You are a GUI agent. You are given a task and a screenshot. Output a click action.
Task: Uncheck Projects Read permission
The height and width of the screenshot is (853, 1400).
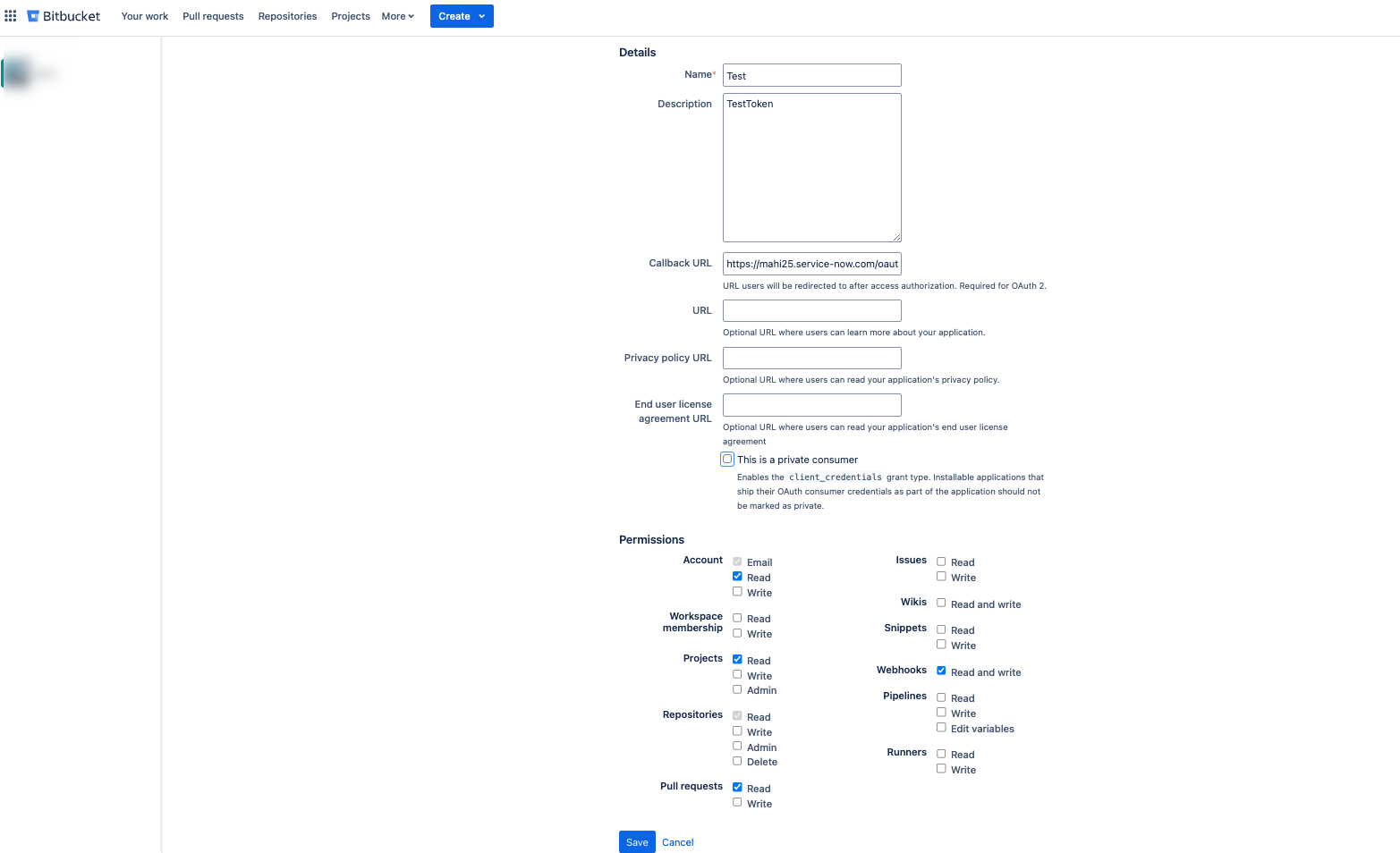tap(737, 660)
